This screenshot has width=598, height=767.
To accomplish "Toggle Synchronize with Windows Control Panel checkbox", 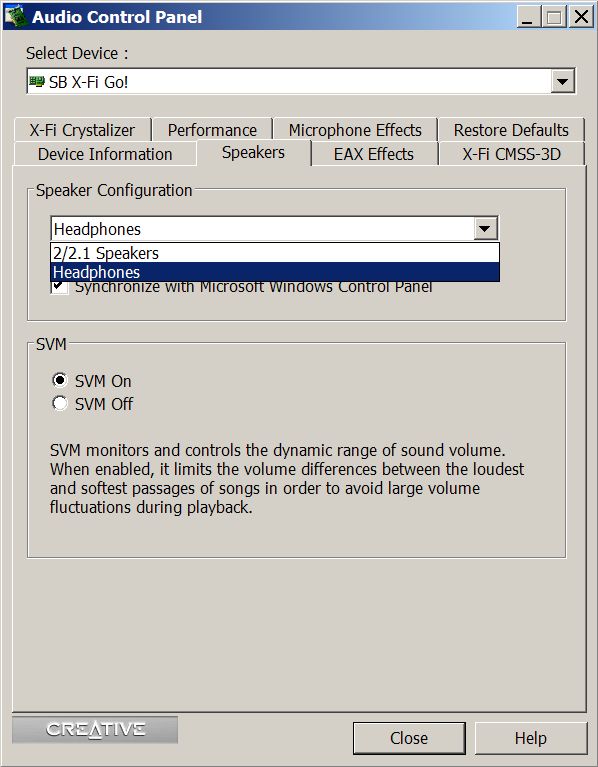I will (x=60, y=287).
